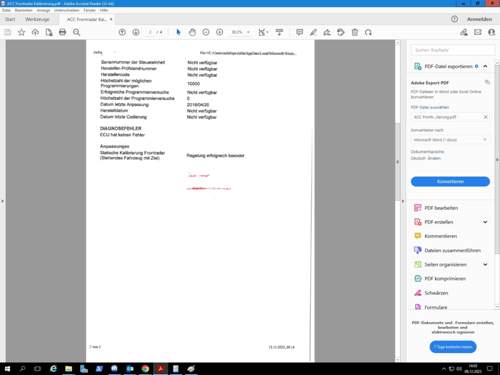Select the Hand pan tool
The image size is (500, 375).
[x=192, y=32]
